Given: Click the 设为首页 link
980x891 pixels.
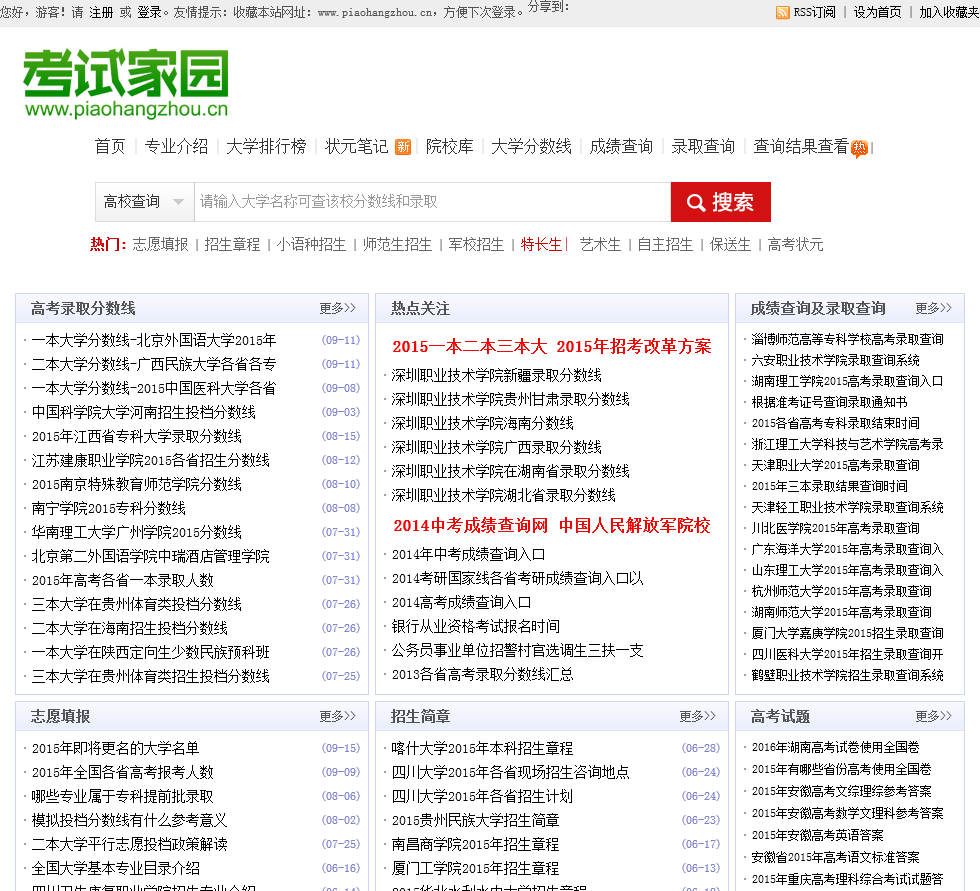Looking at the screenshot, I should (x=878, y=12).
